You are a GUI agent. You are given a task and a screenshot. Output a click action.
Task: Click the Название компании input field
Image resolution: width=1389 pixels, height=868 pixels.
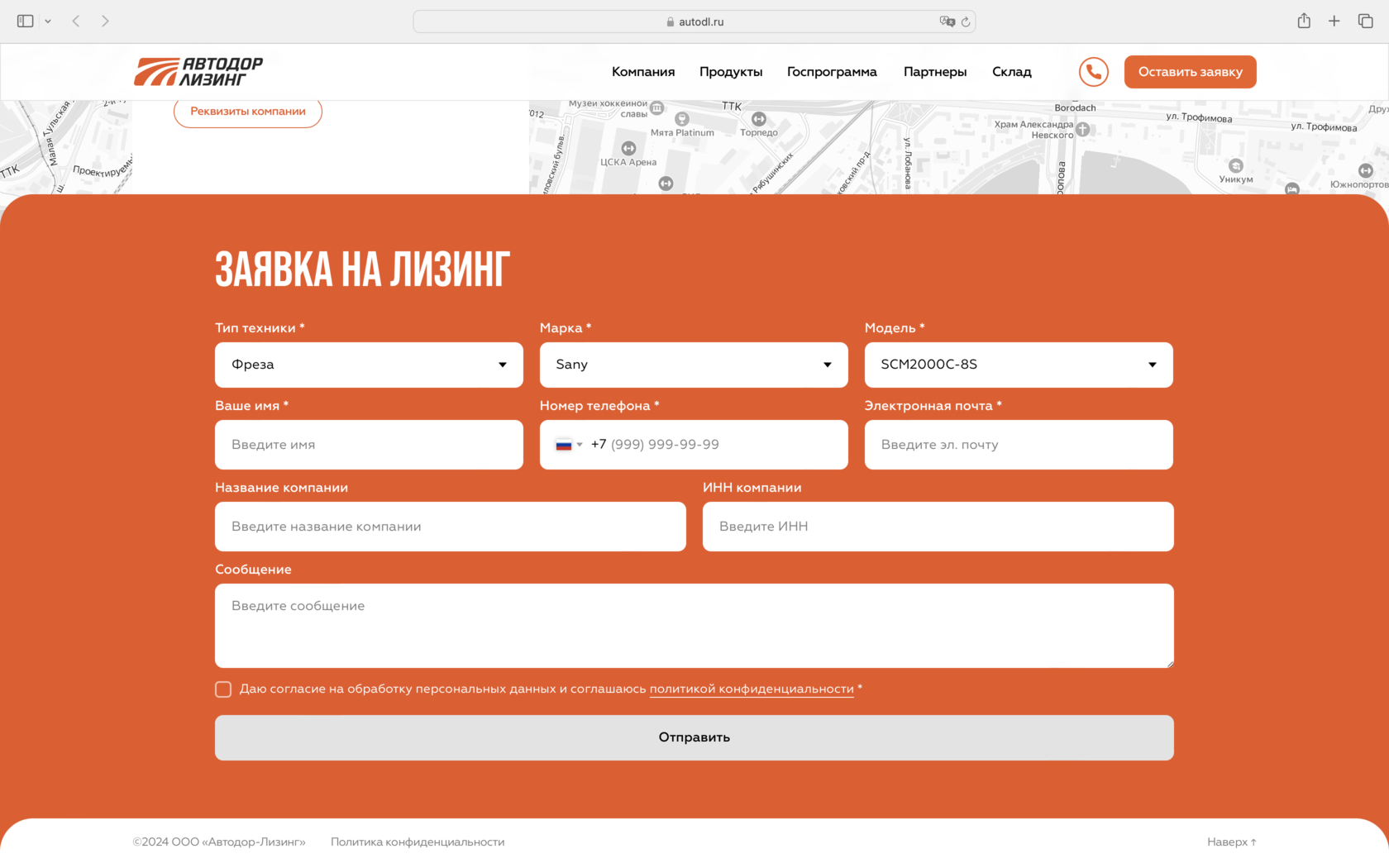click(451, 527)
